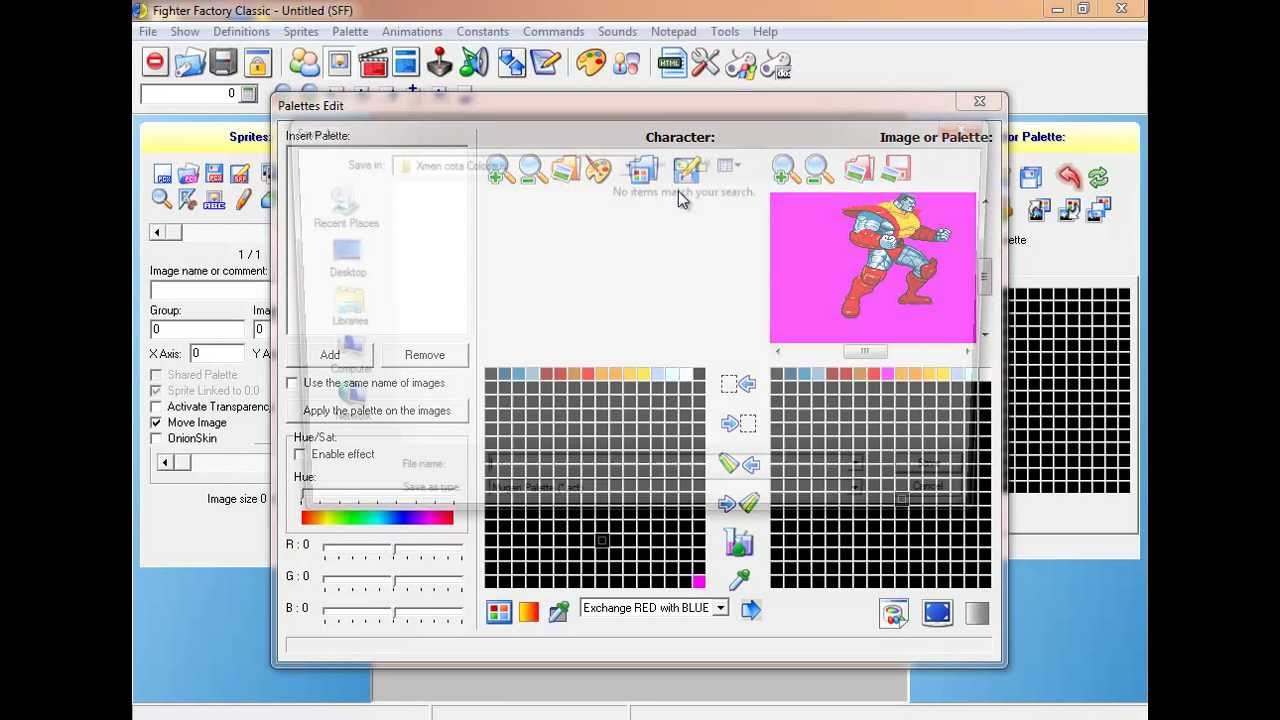
Task: Click the joystick Commands icon
Action: pyautogui.click(x=440, y=63)
